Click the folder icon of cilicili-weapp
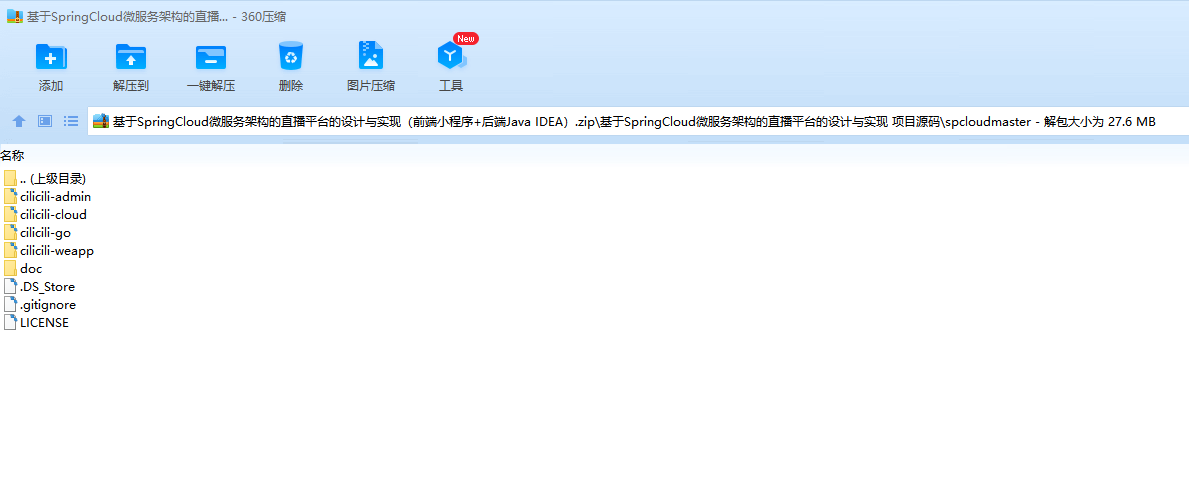This screenshot has height=478, width=1189. [x=10, y=250]
